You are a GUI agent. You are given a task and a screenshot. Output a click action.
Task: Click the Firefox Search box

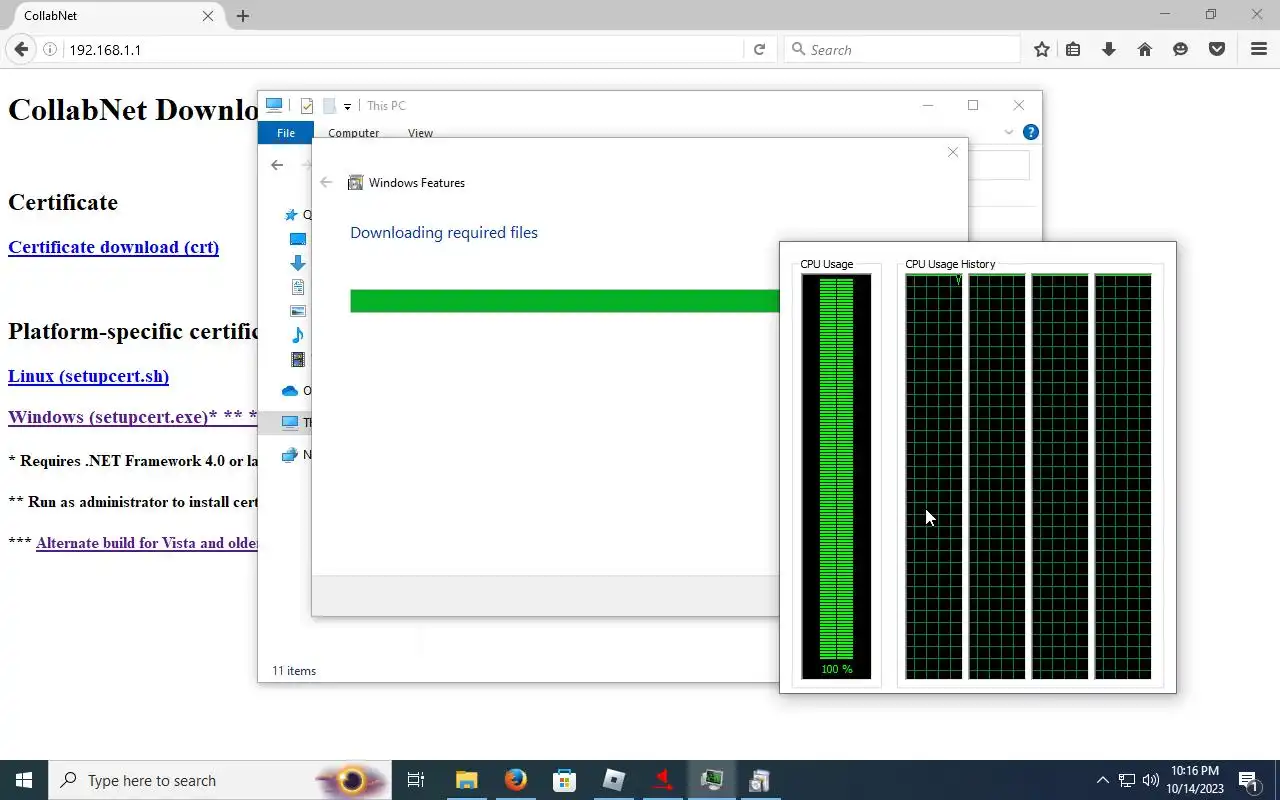pos(903,49)
